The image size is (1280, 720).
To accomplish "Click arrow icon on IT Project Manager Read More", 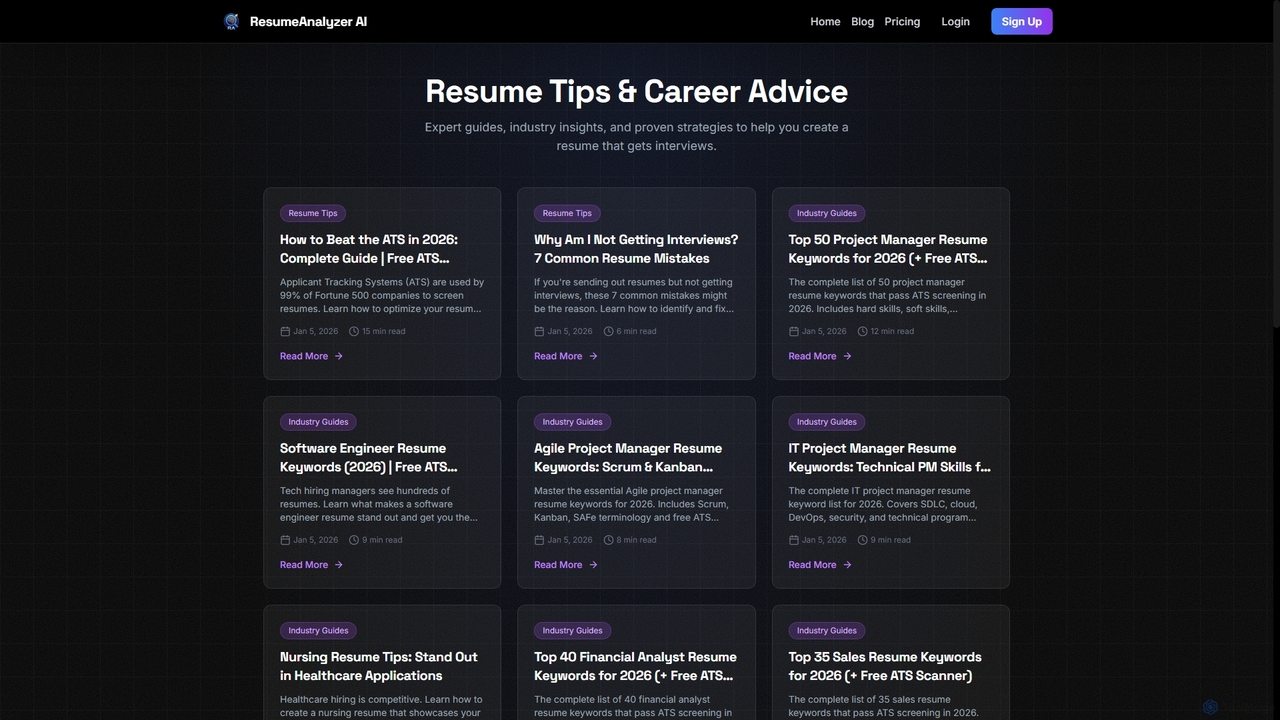I will (x=847, y=565).
